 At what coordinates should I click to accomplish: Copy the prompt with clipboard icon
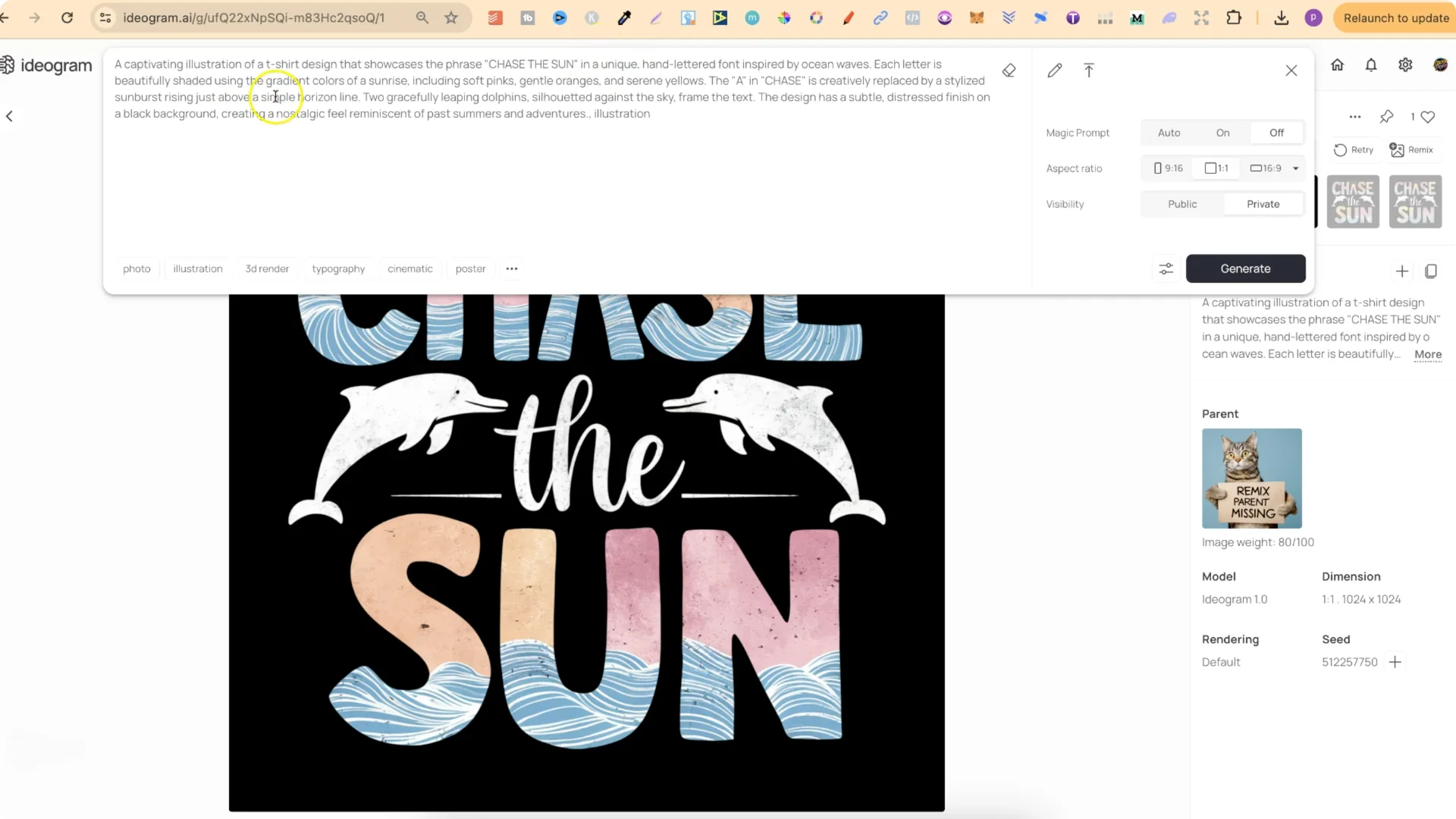[x=1431, y=271]
